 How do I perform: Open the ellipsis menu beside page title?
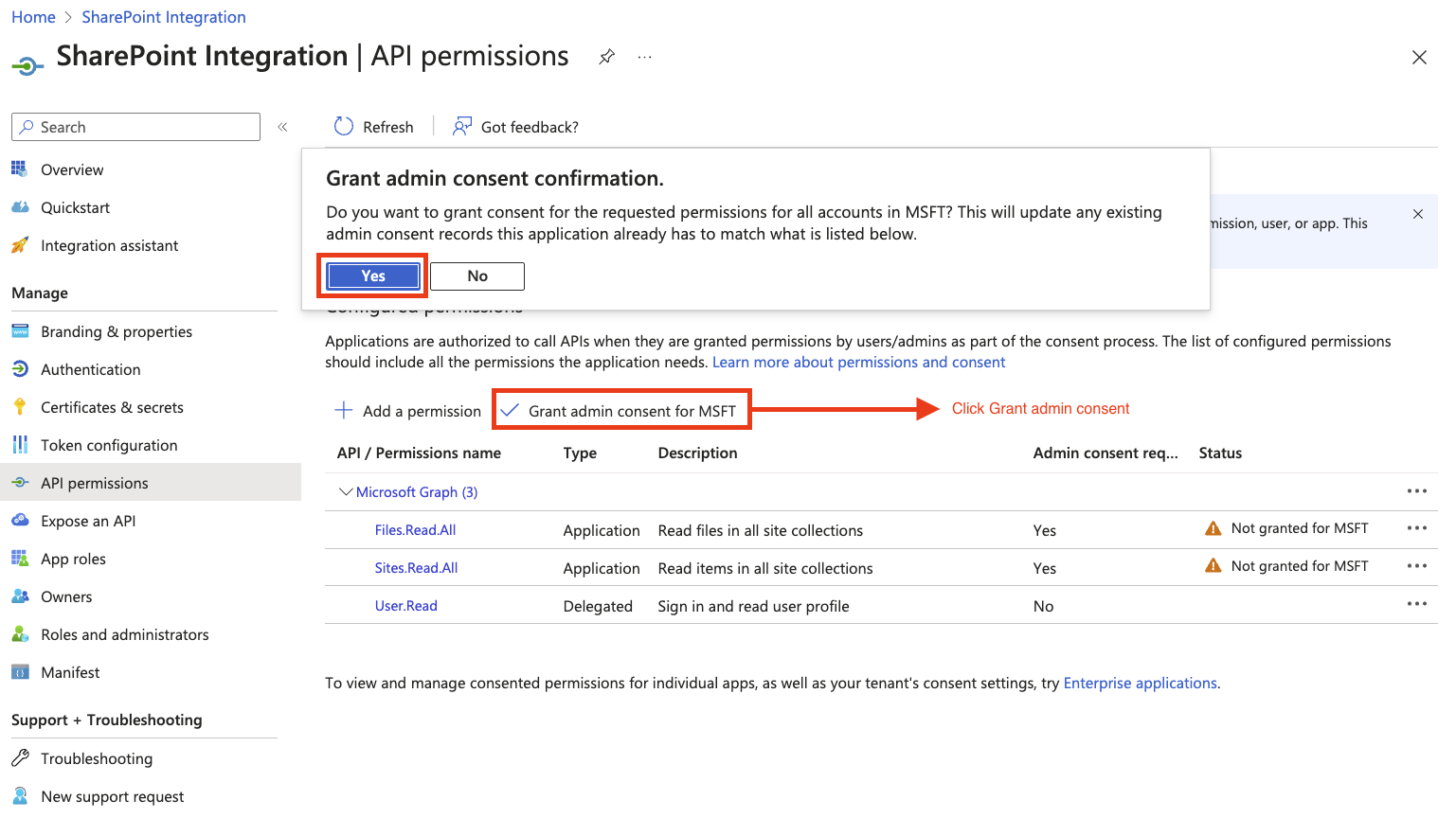tap(645, 57)
